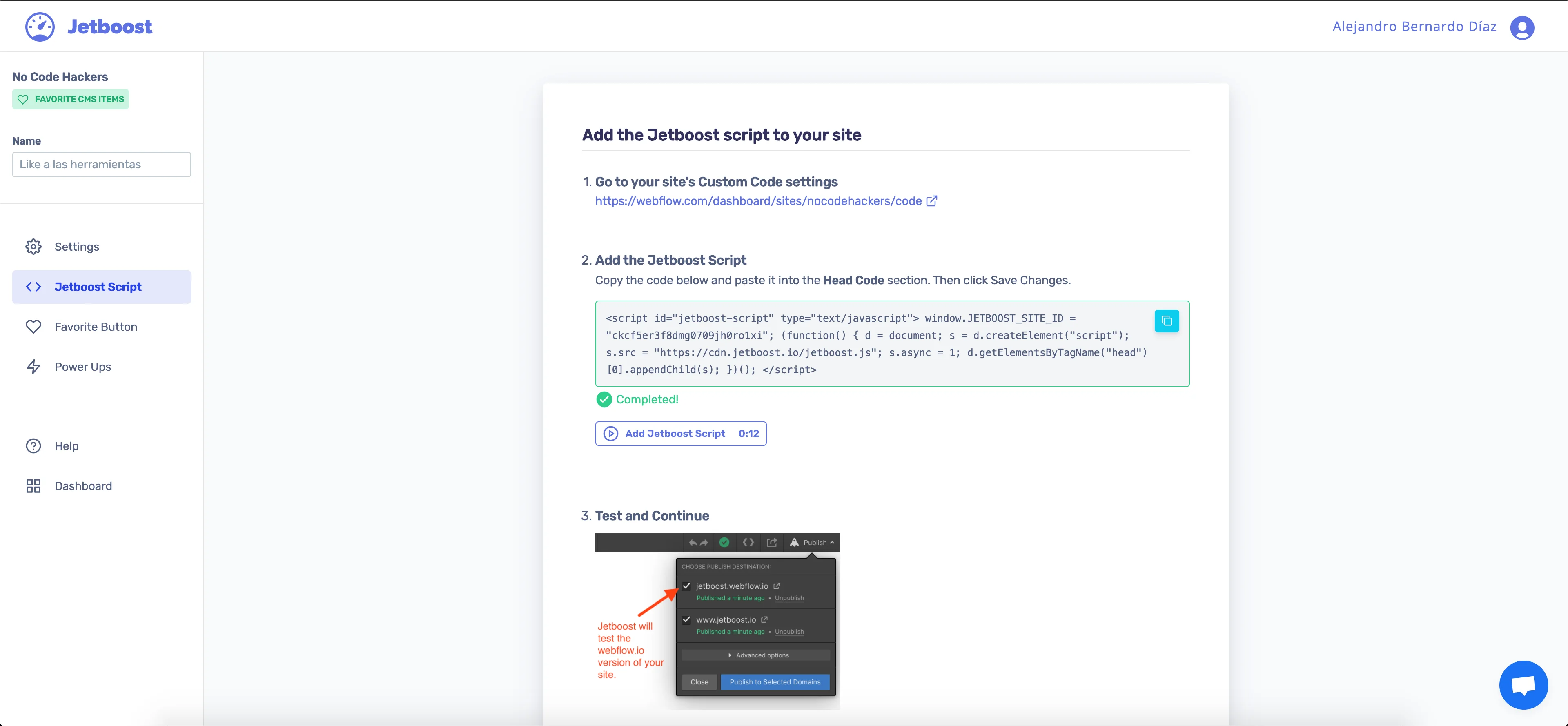Image resolution: width=1568 pixels, height=726 pixels.
Task: Click the green Completed checkmark status
Action: pyautogui.click(x=637, y=400)
